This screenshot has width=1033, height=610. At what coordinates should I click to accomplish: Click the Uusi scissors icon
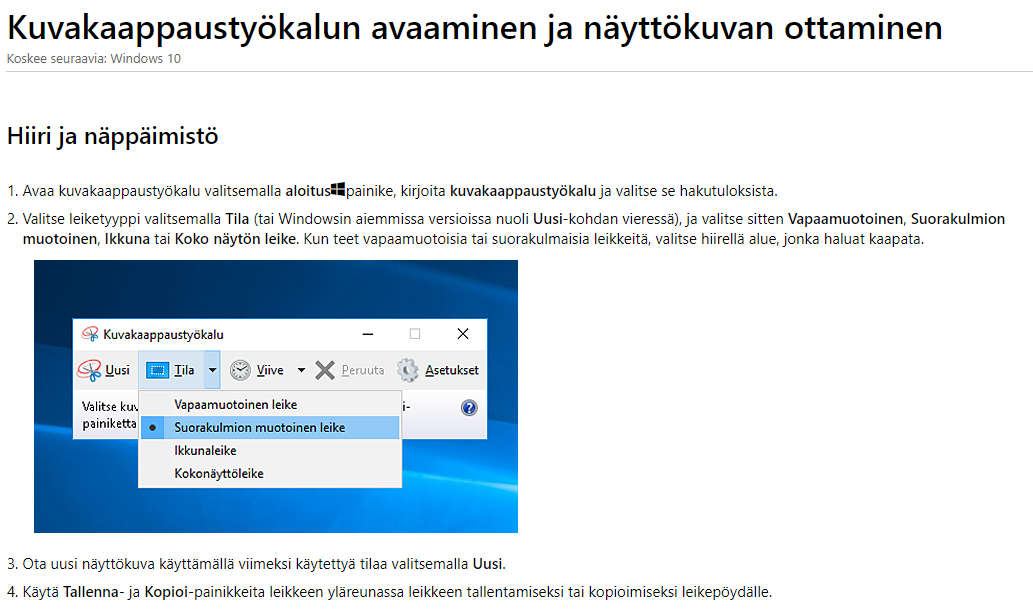coord(89,370)
